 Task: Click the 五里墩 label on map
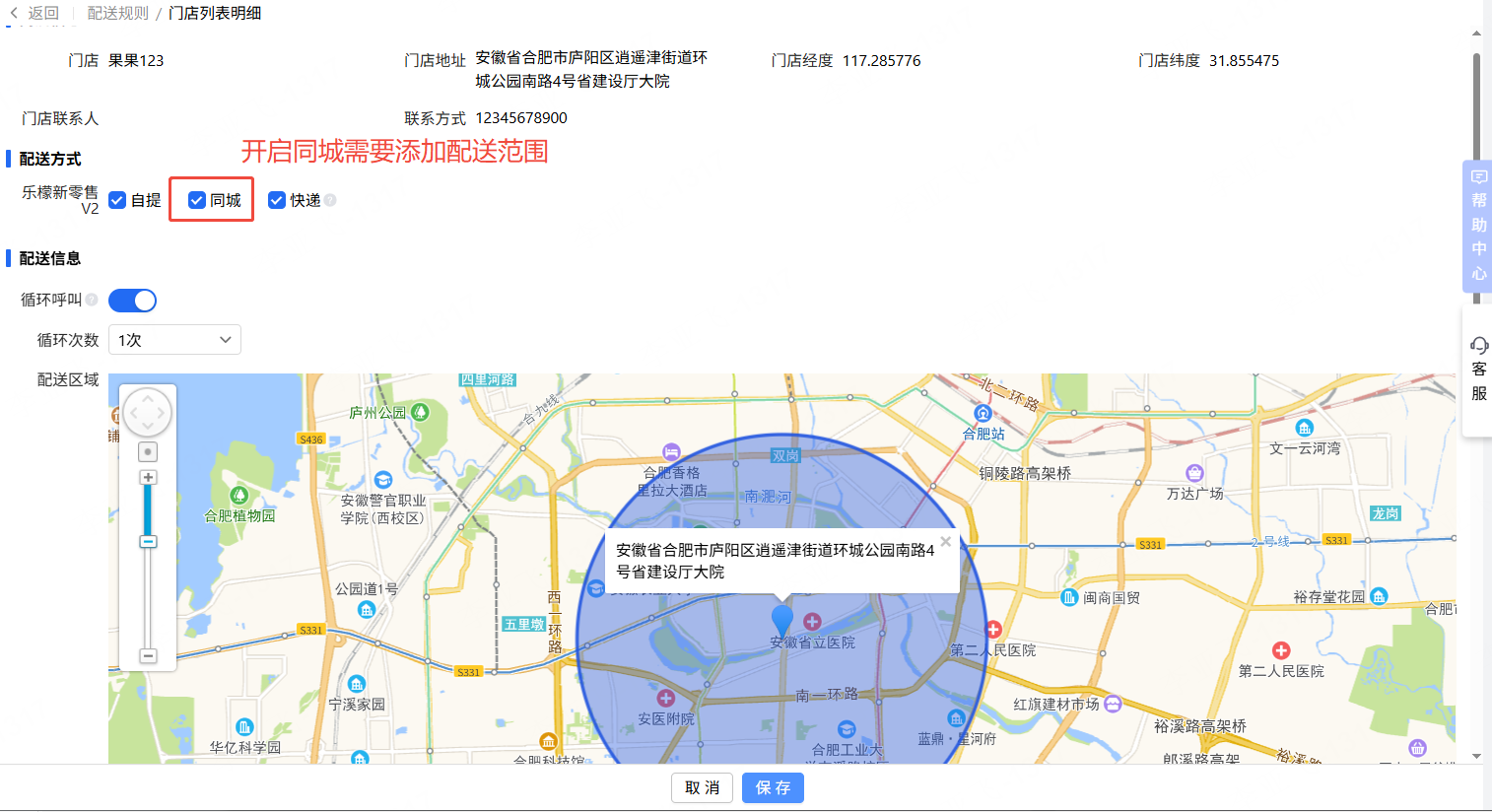point(523,624)
